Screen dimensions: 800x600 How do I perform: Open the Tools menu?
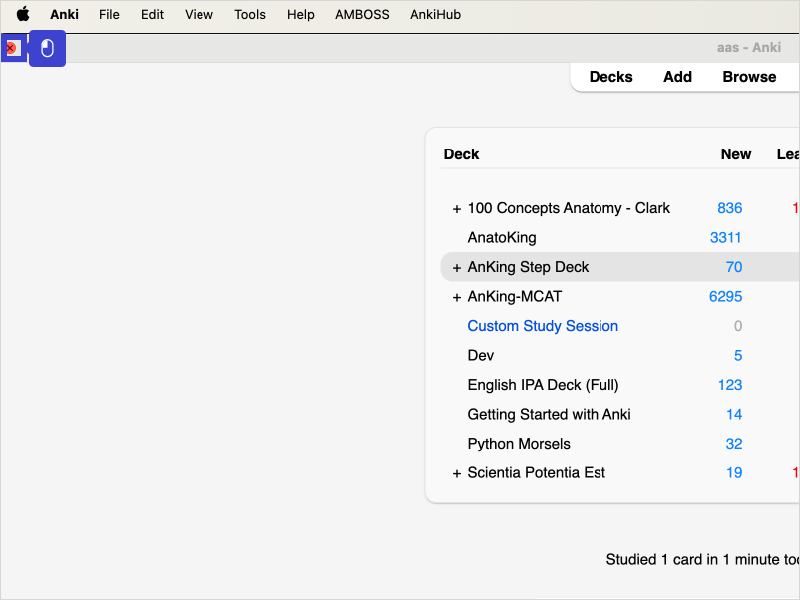pyautogui.click(x=250, y=14)
